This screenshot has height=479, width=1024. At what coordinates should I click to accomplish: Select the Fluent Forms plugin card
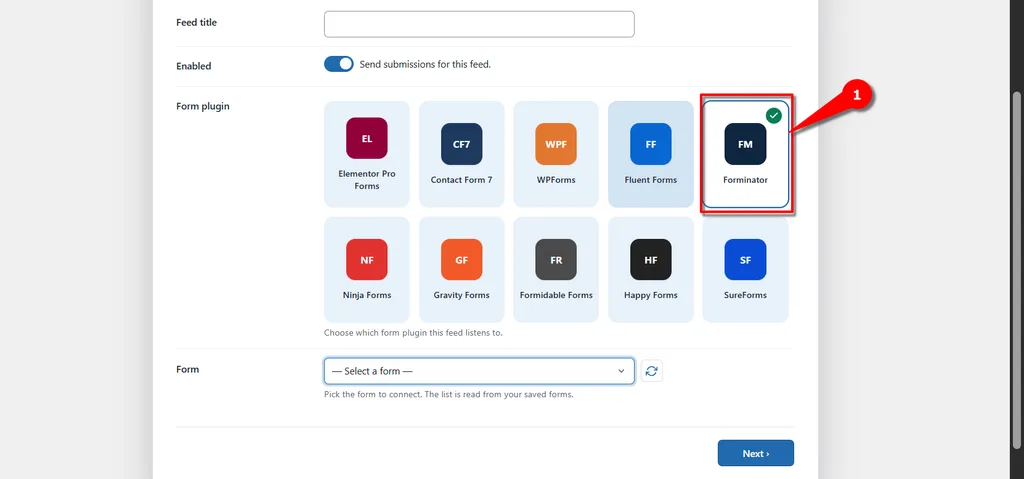[650, 154]
